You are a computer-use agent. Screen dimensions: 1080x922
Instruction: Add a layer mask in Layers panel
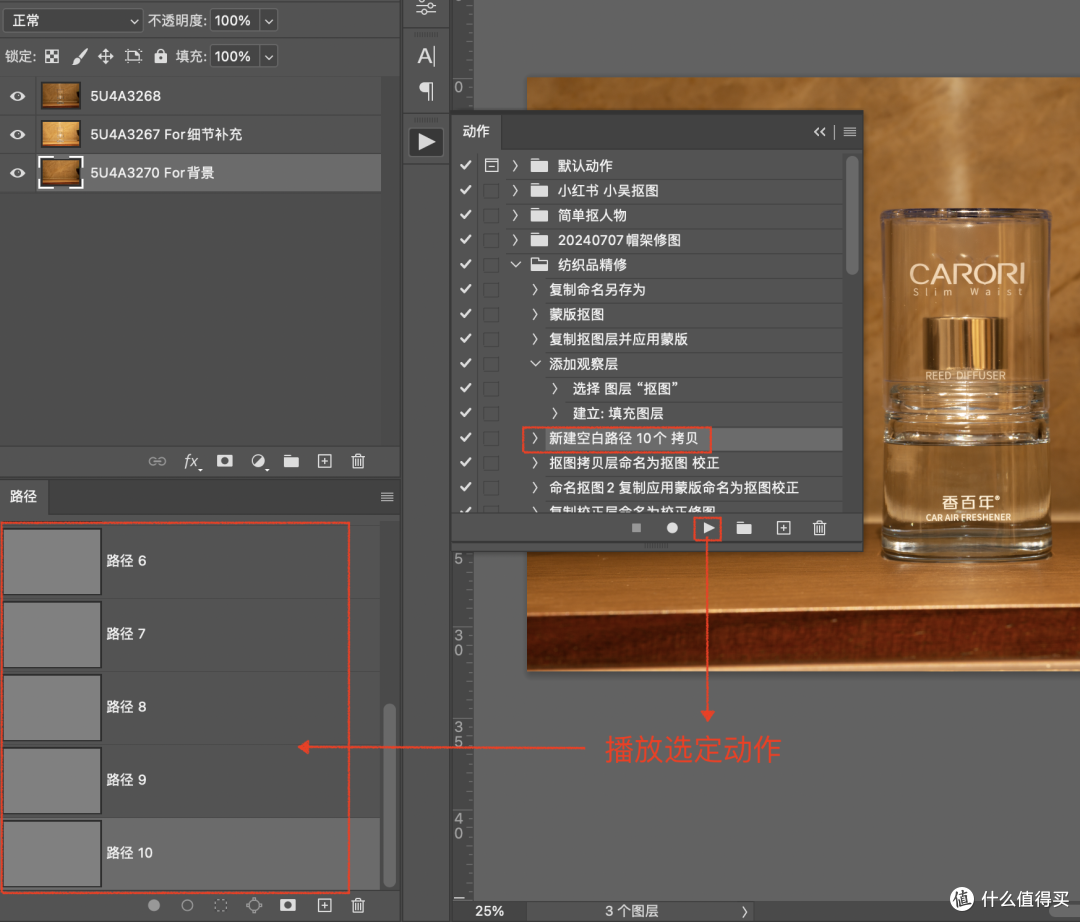tap(225, 461)
